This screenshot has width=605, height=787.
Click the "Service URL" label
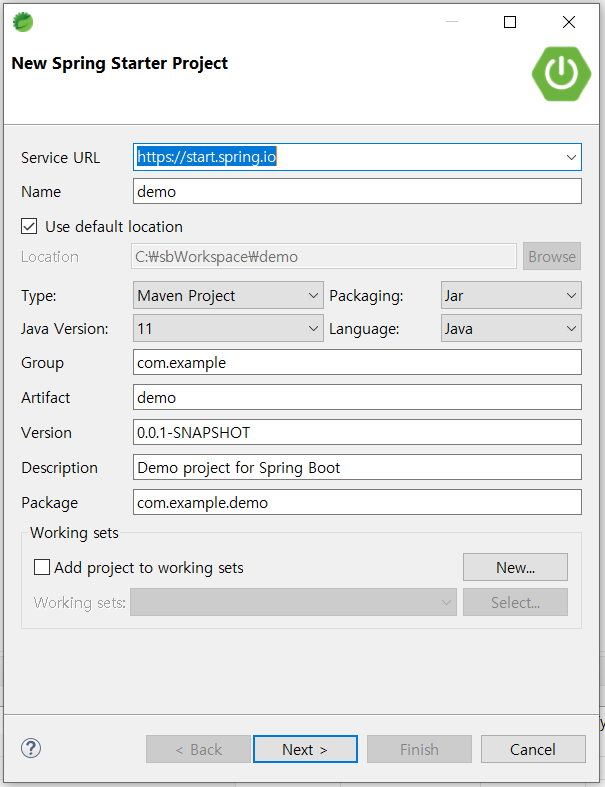pos(60,158)
